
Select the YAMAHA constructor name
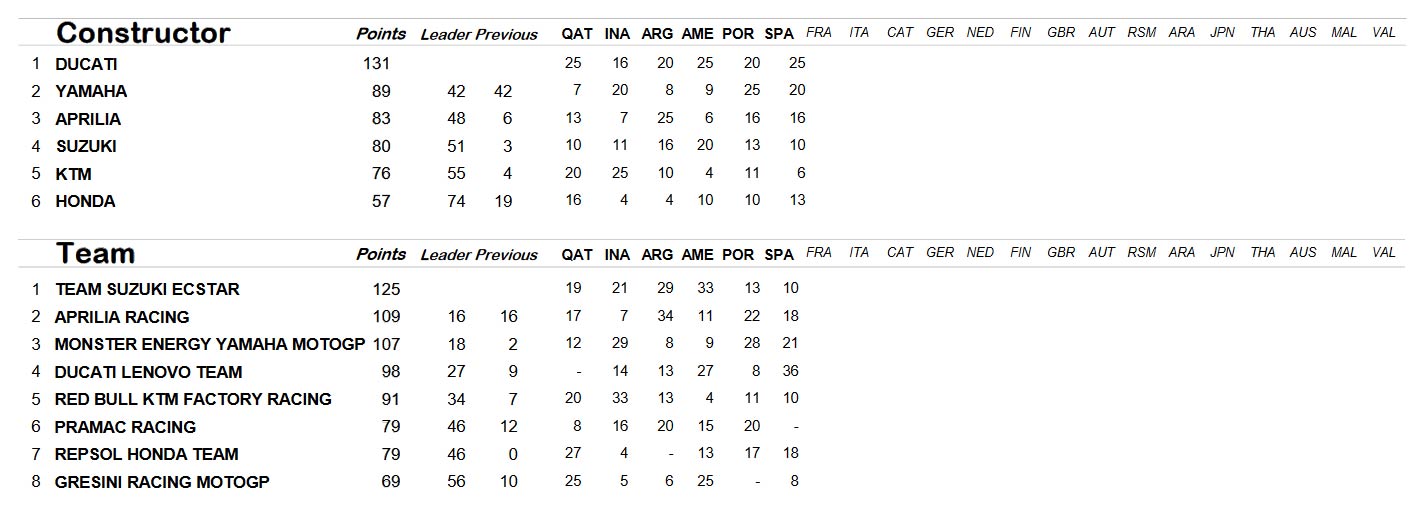point(91,91)
